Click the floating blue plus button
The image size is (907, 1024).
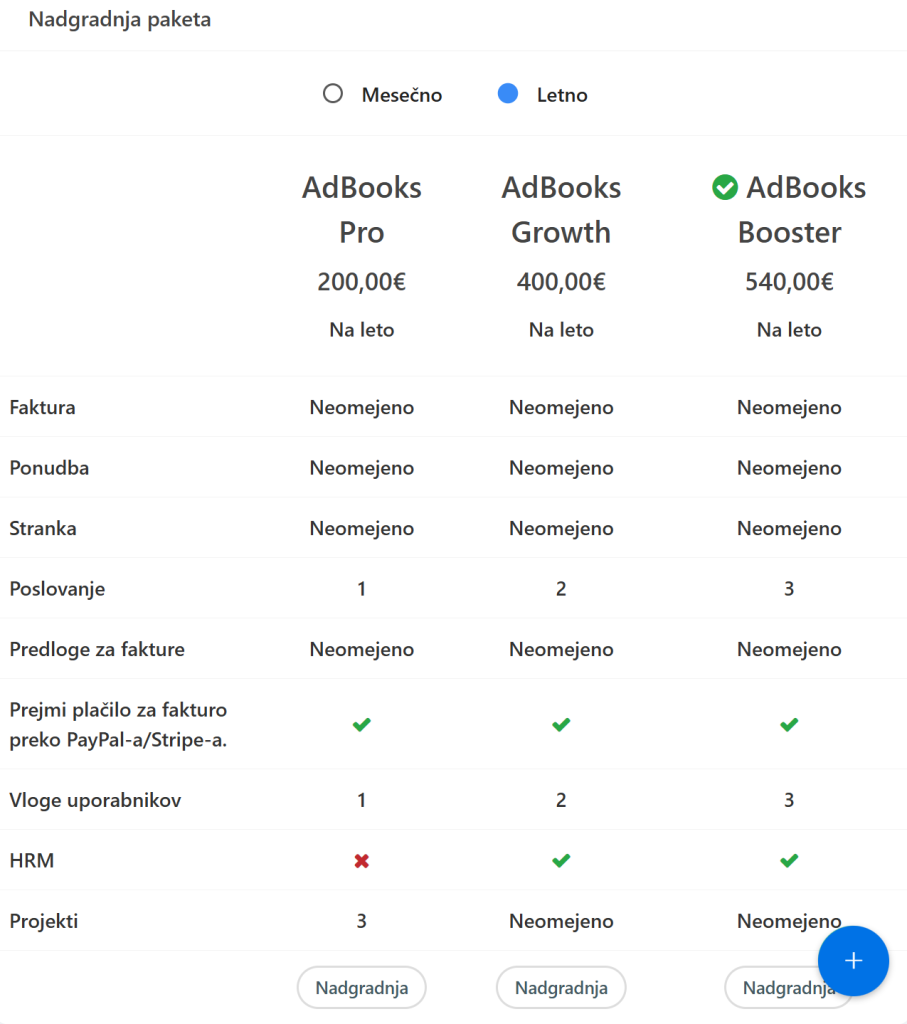pos(853,961)
